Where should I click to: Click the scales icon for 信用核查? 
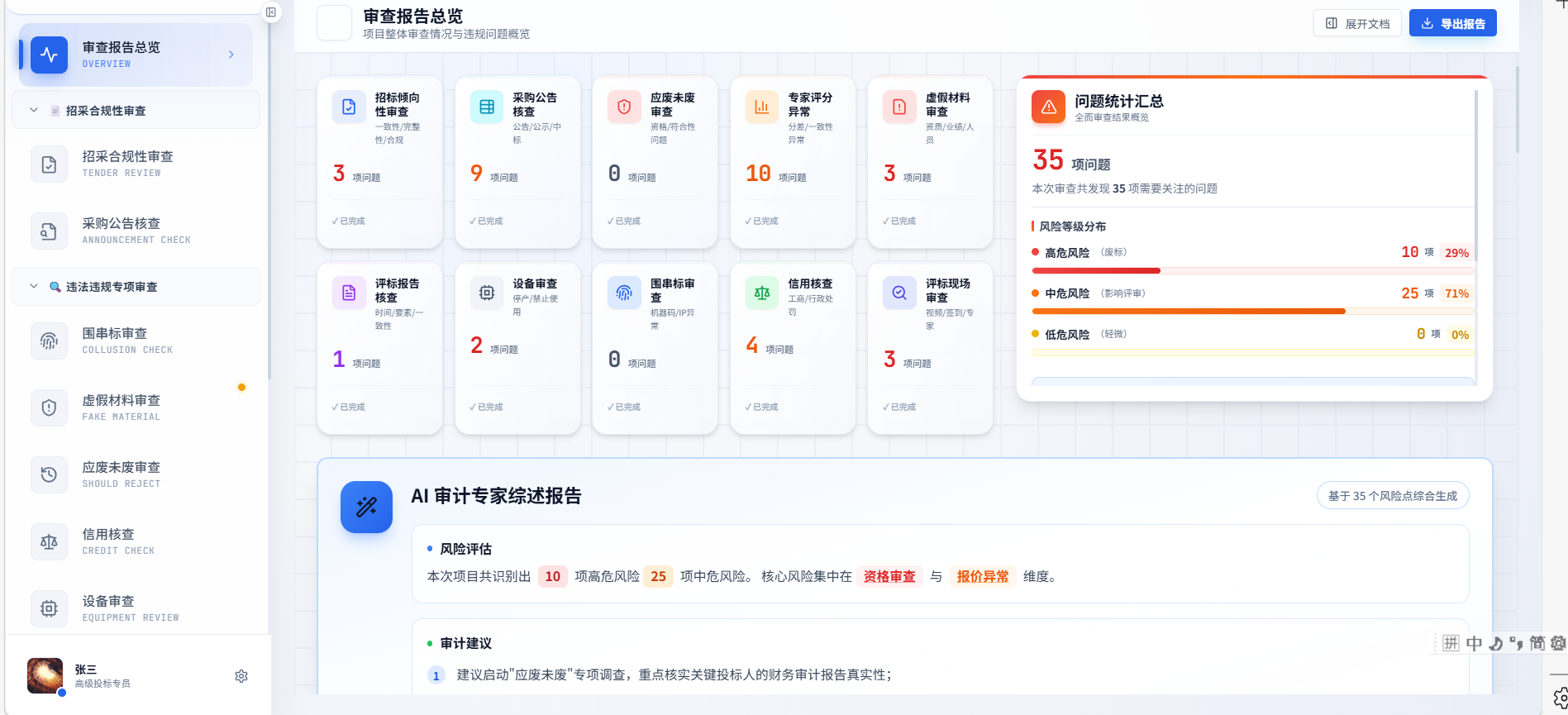(x=49, y=542)
